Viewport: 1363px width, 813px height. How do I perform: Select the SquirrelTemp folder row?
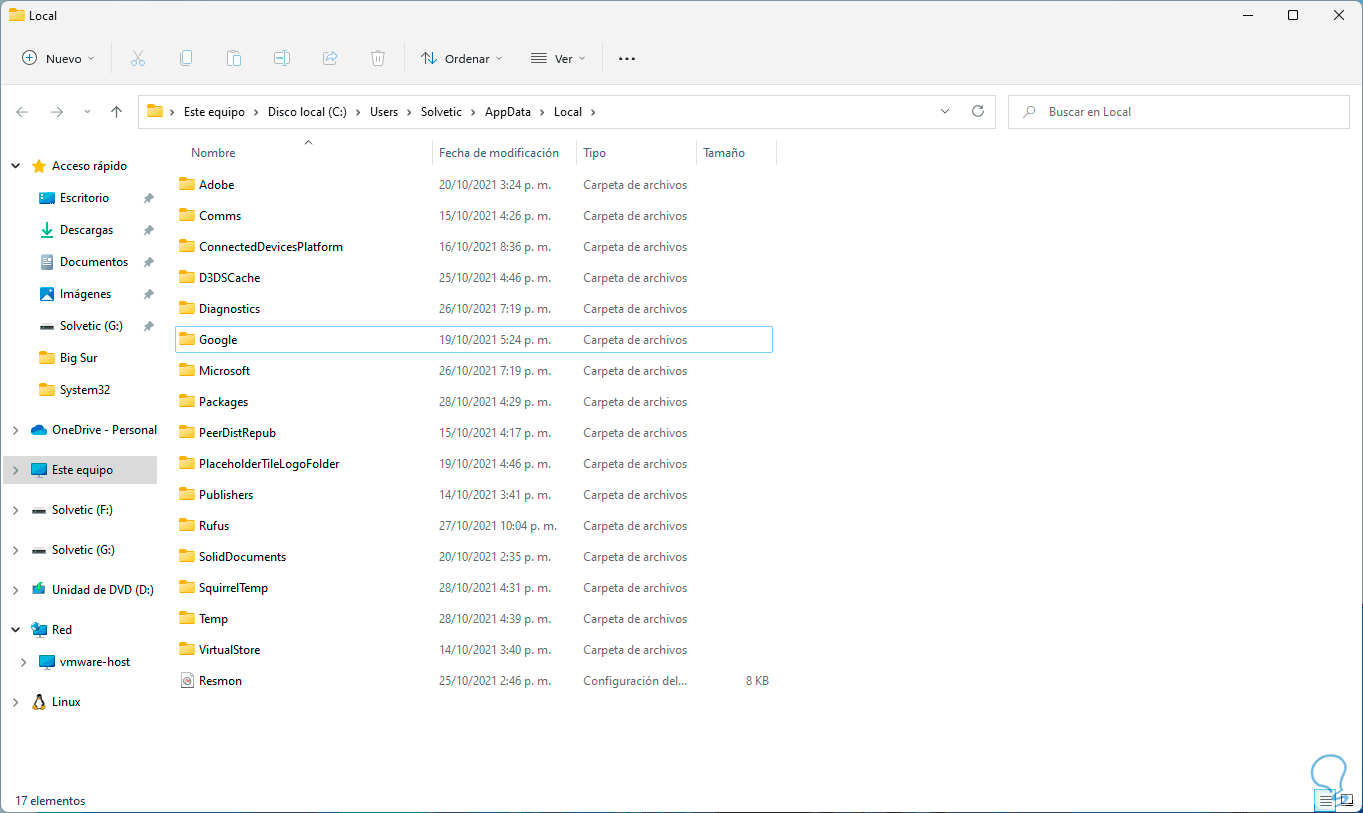(474, 588)
